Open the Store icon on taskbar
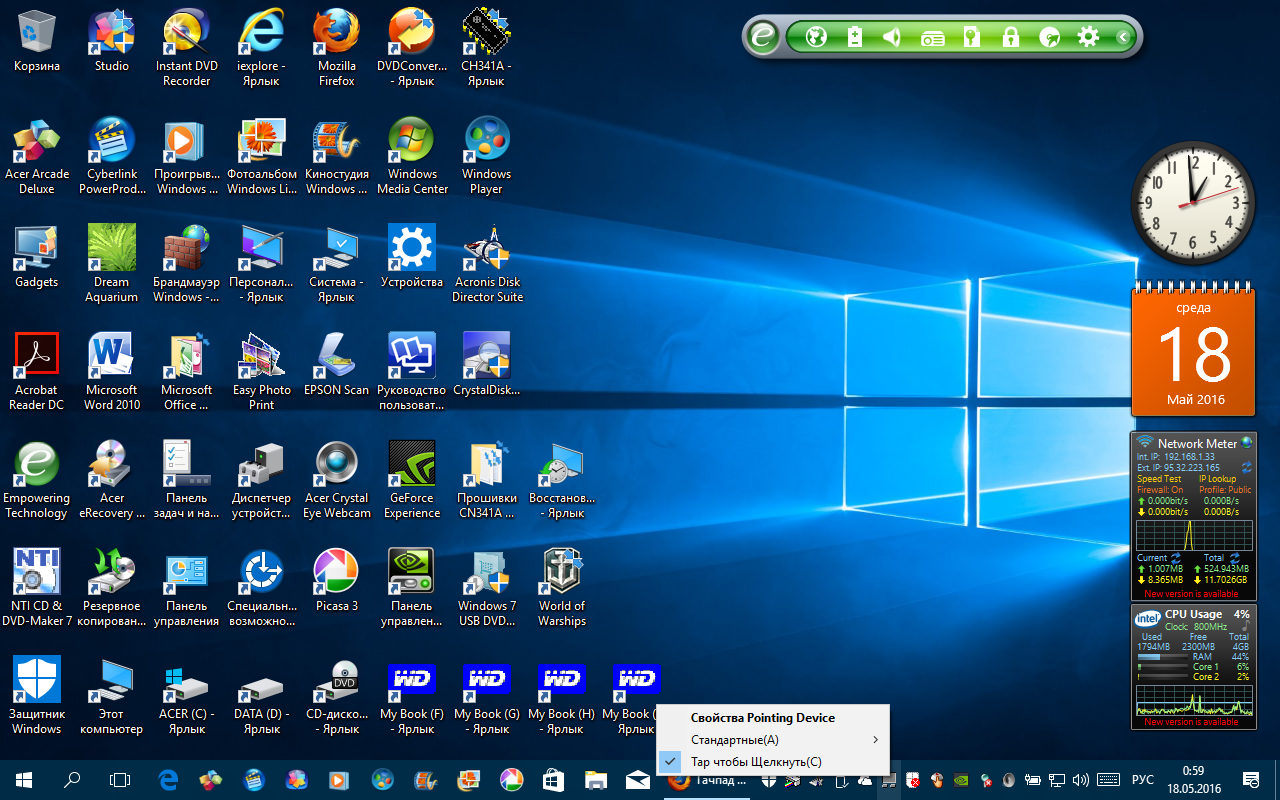Screen dimensions: 1280x800 (553, 780)
